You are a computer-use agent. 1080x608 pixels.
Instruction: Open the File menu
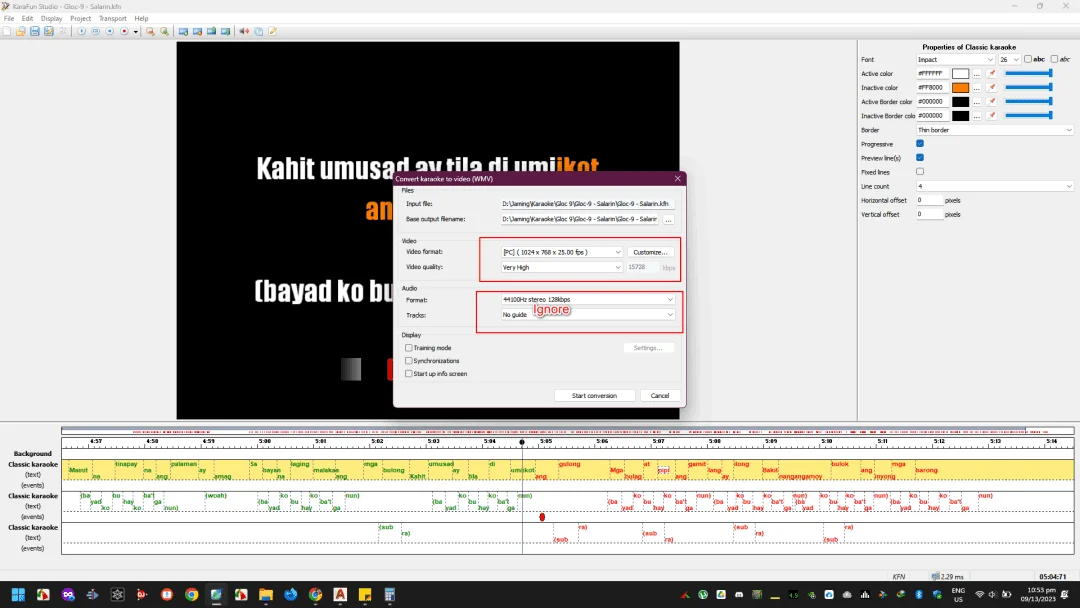[9, 19]
